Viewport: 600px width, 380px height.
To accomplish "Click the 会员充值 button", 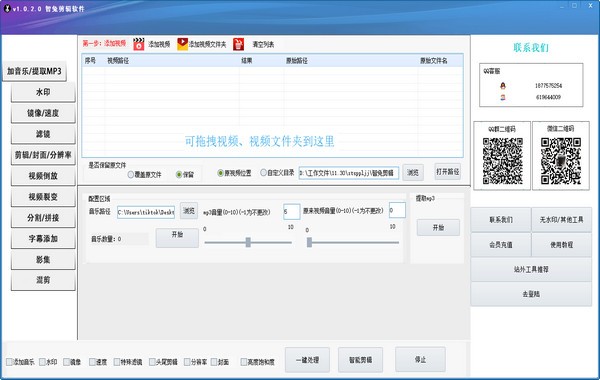I will (x=501, y=245).
